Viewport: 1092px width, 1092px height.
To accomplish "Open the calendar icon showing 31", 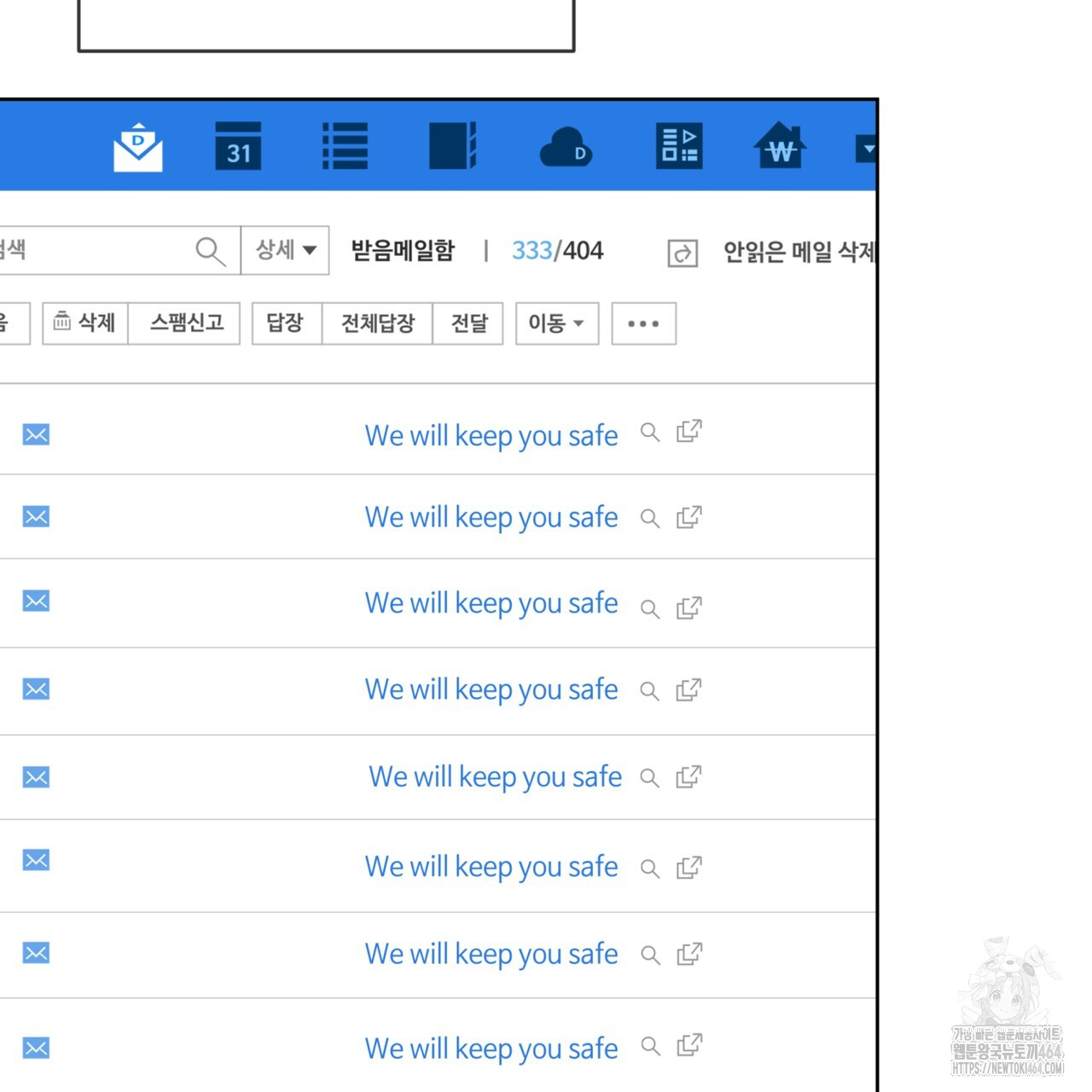I will click(238, 146).
